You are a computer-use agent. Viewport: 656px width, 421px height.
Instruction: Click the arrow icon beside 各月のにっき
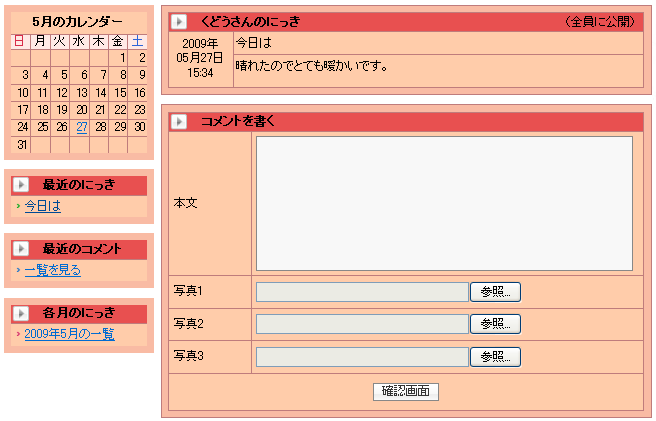click(x=21, y=313)
